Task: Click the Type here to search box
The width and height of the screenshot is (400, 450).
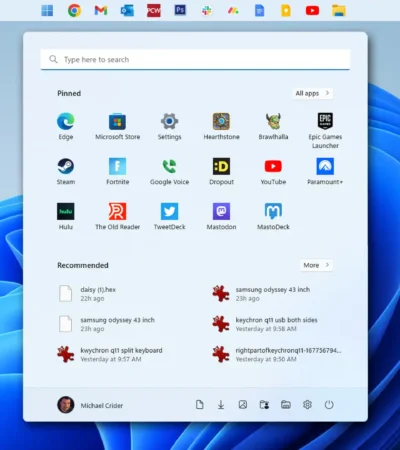Action: click(x=195, y=59)
